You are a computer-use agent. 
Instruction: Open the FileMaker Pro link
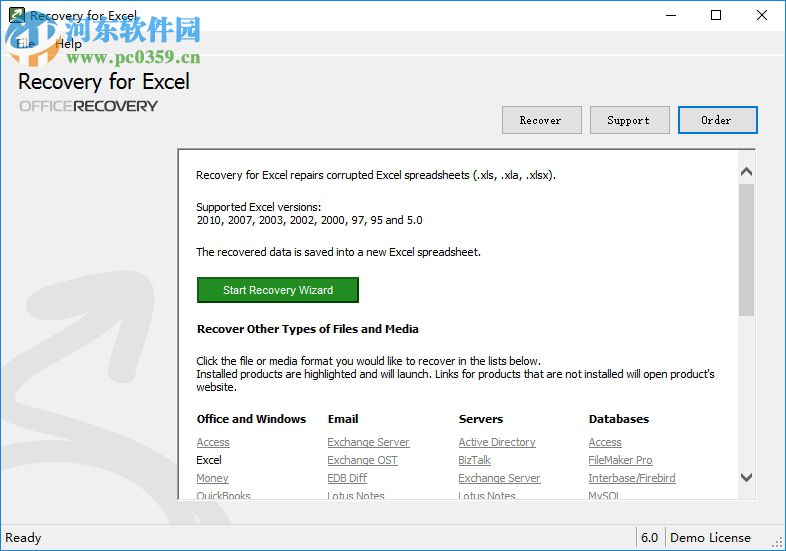click(621, 460)
